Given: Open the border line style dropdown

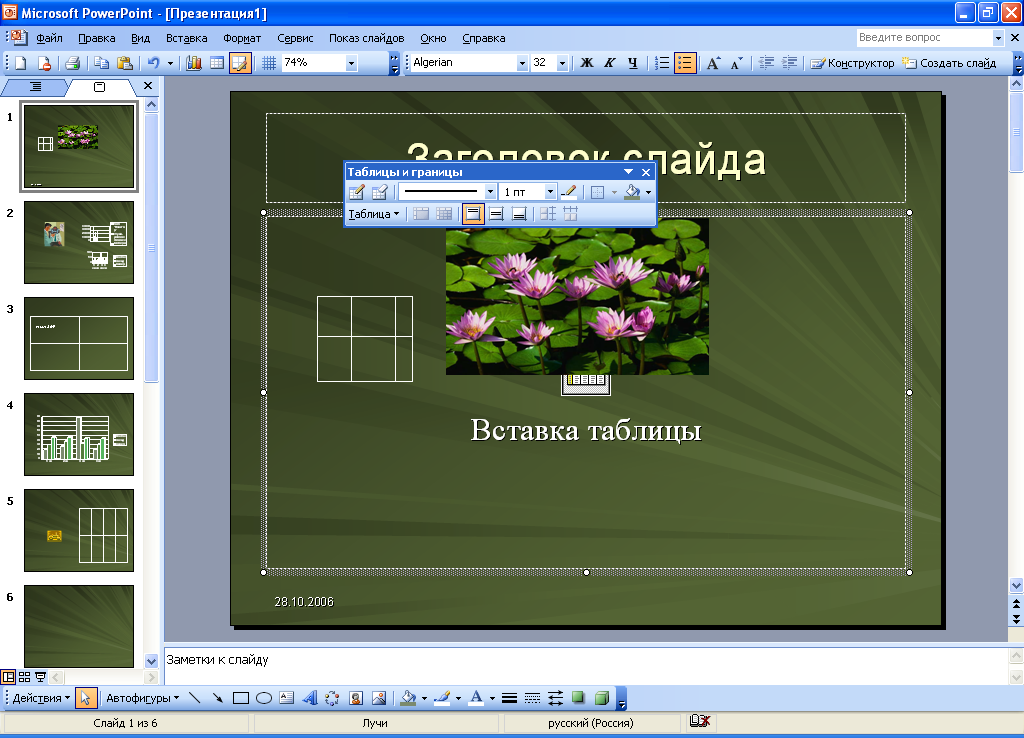Looking at the screenshot, I should coord(490,192).
